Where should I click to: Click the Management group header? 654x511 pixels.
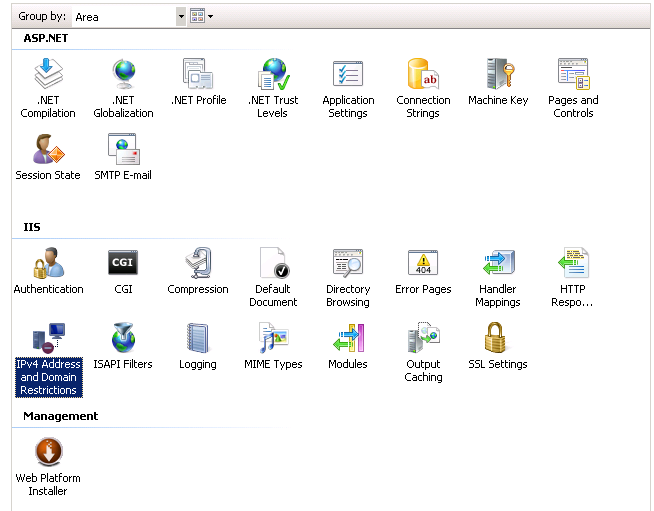60,416
